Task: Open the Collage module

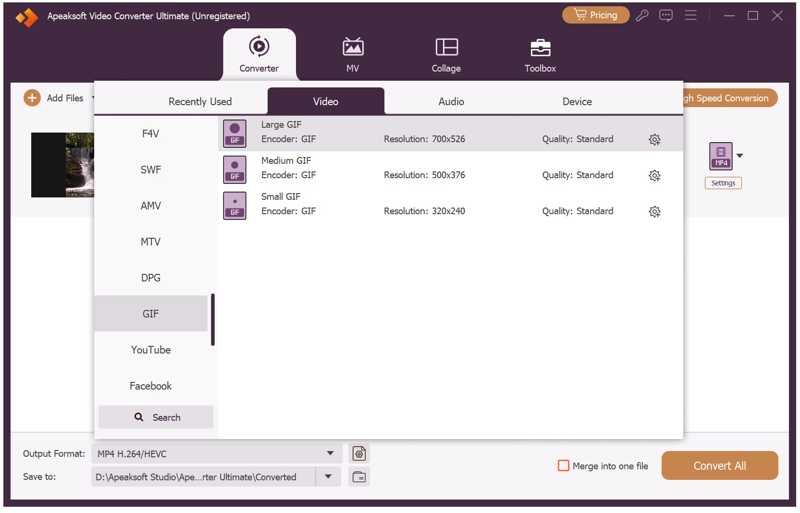Action: point(446,48)
